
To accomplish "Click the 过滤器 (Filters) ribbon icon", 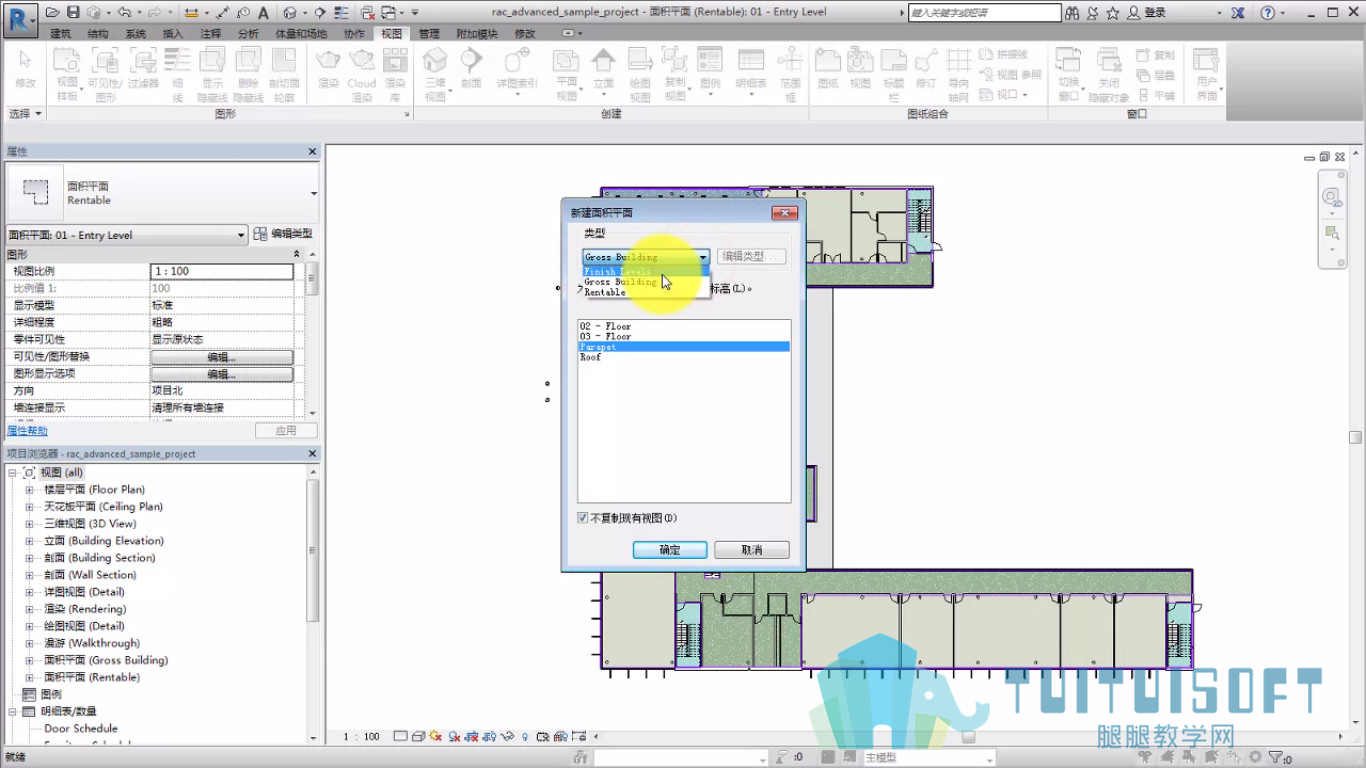I will pos(143,68).
